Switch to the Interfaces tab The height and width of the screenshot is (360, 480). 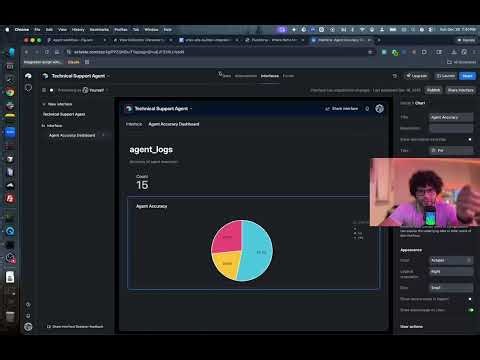270,76
